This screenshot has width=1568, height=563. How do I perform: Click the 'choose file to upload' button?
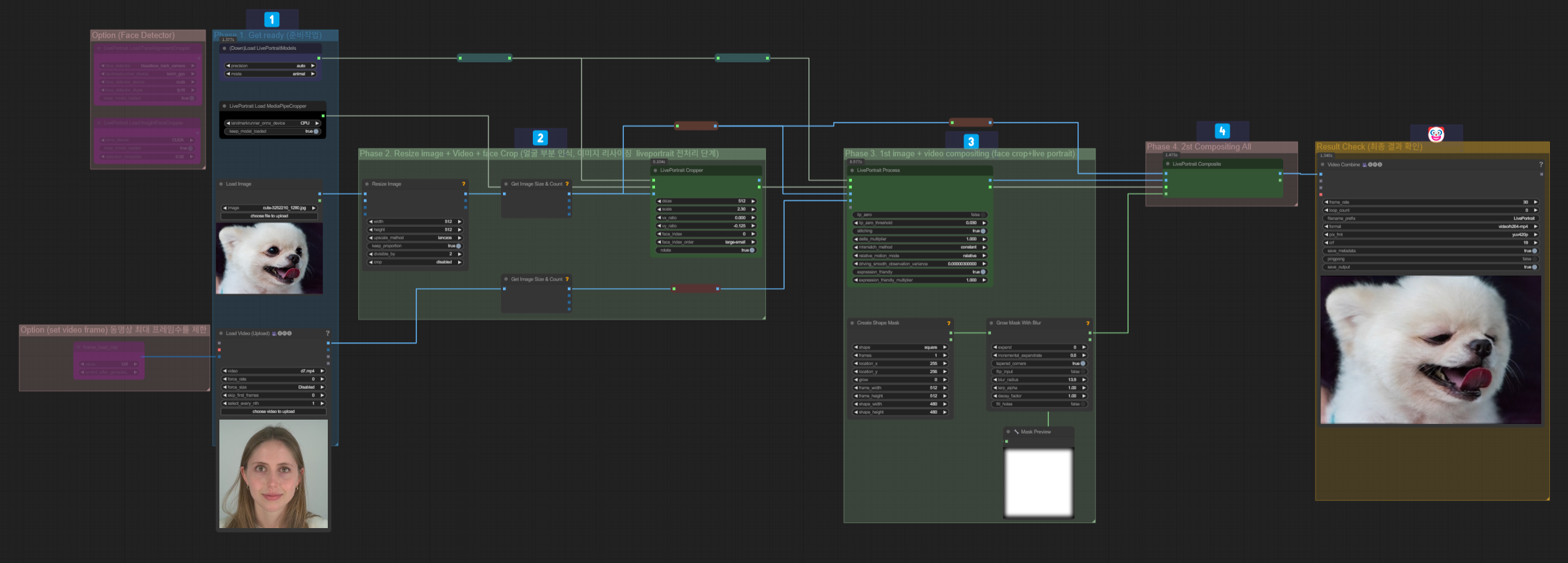[x=269, y=216]
